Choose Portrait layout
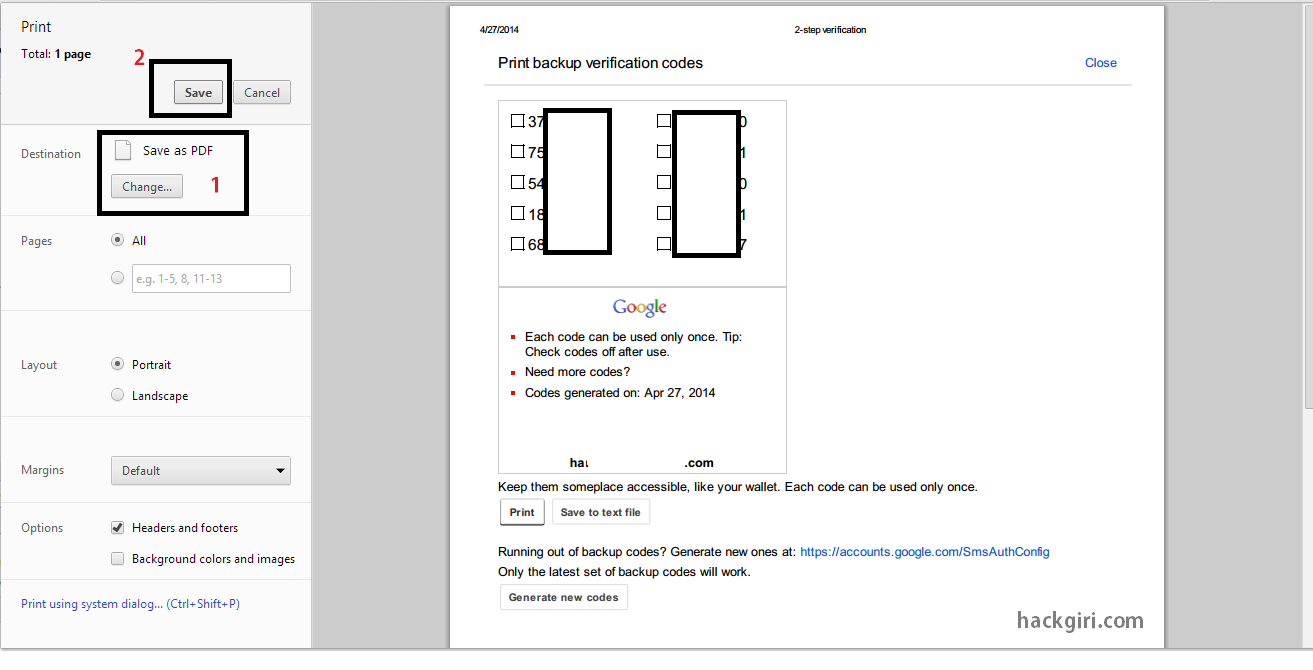 118,364
